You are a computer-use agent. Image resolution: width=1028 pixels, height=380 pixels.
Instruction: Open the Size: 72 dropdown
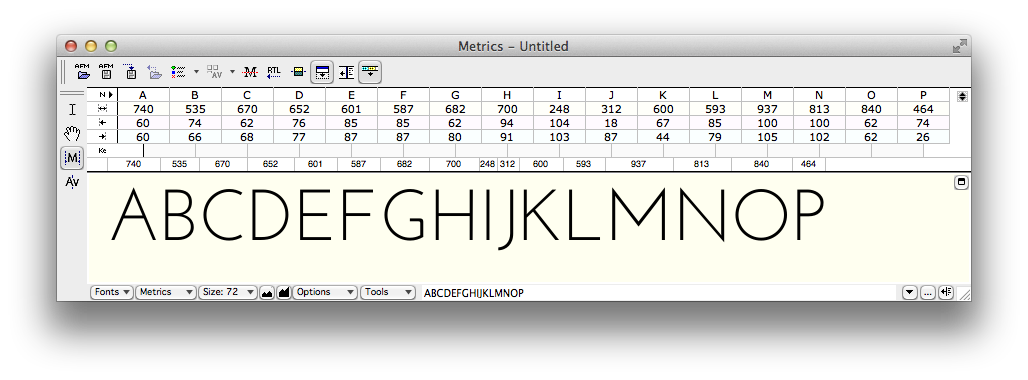pos(228,292)
